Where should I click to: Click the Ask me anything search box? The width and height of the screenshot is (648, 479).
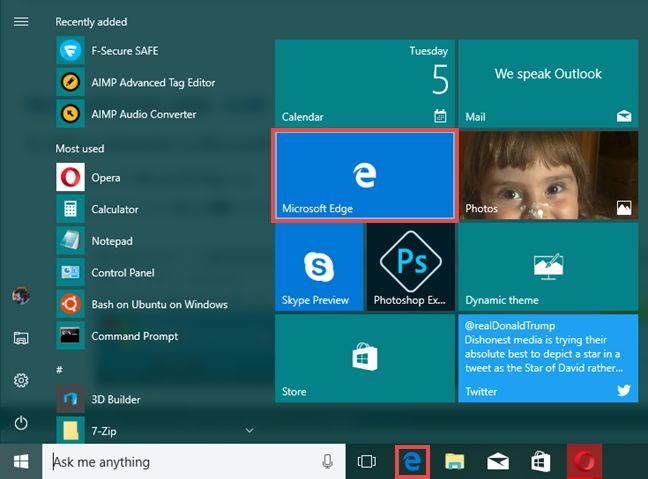tap(194, 462)
